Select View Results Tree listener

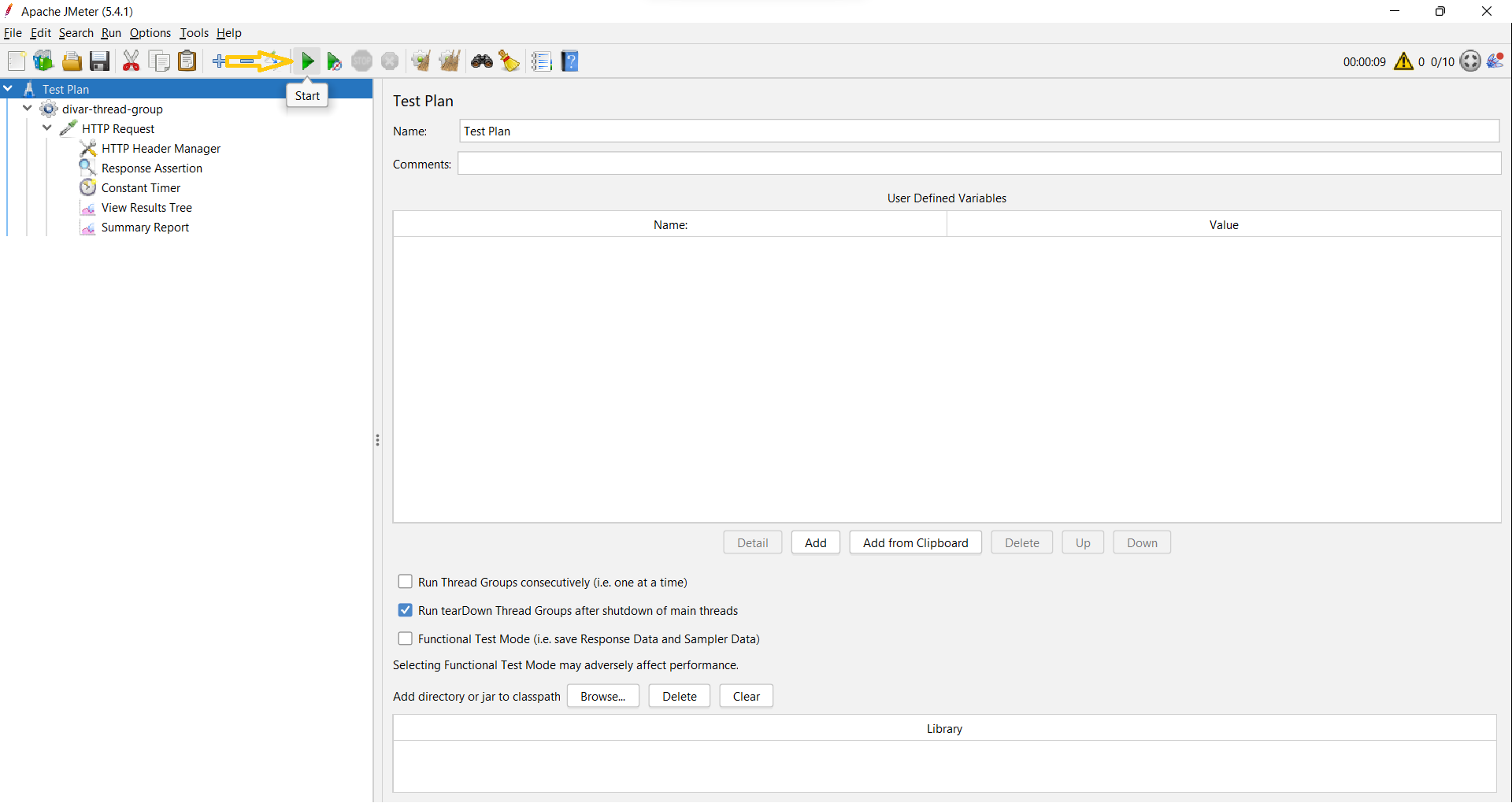146,208
